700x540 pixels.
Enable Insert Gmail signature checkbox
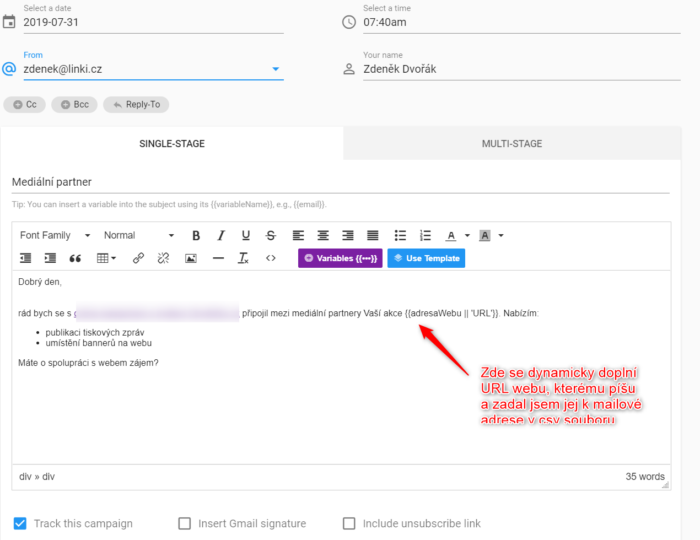pyautogui.click(x=184, y=523)
